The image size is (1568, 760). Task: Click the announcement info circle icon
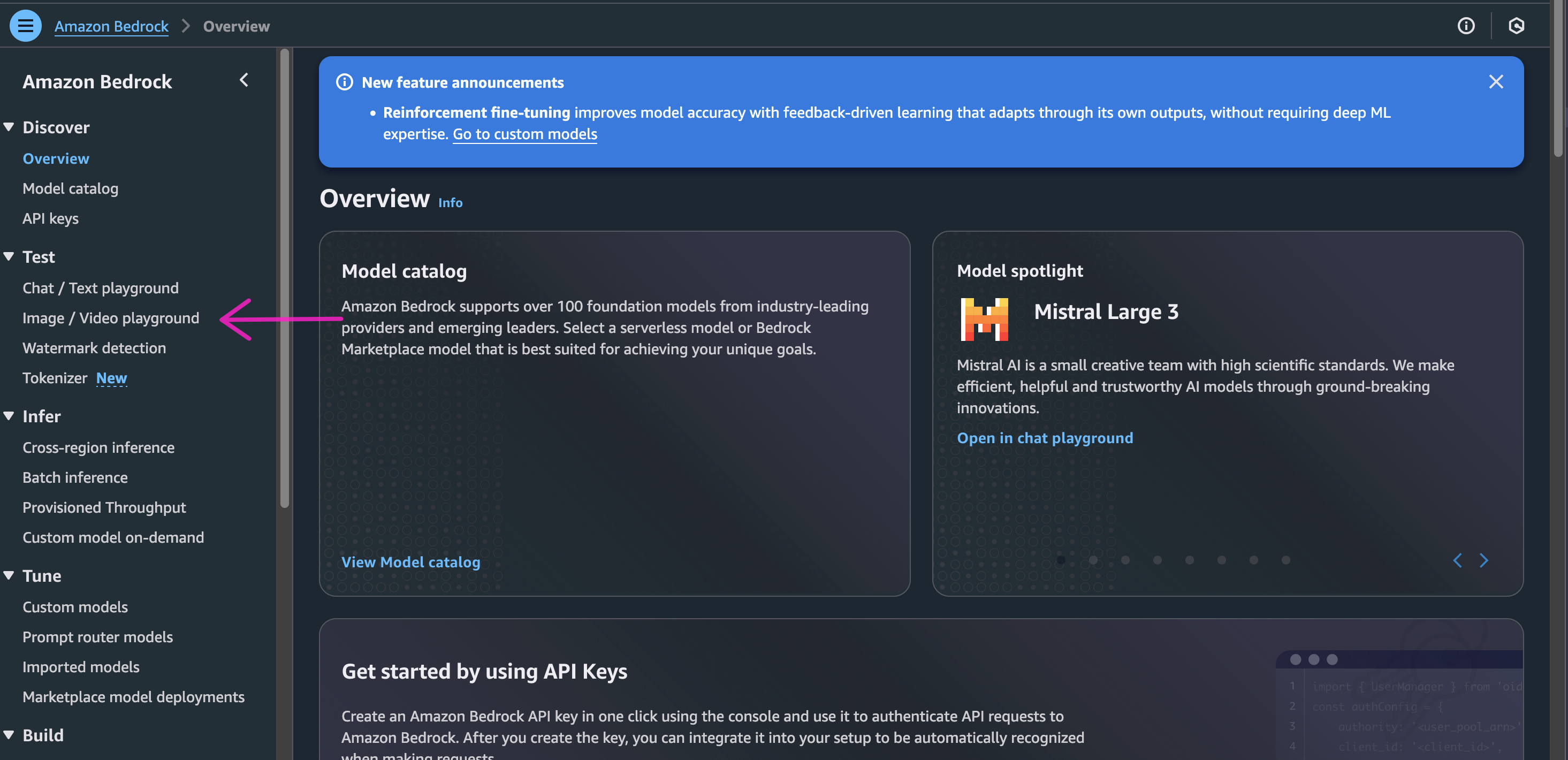pos(345,82)
